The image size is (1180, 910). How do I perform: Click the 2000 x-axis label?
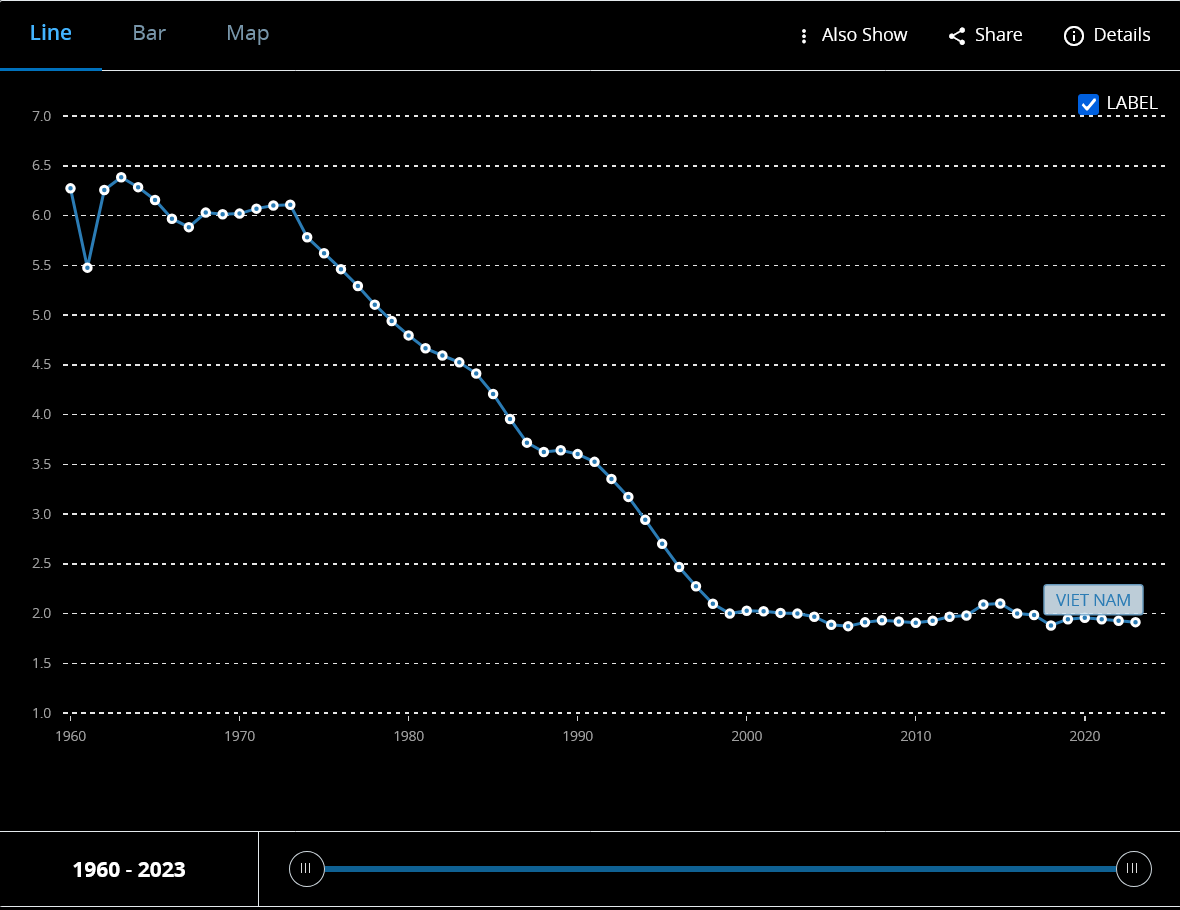pyautogui.click(x=747, y=736)
